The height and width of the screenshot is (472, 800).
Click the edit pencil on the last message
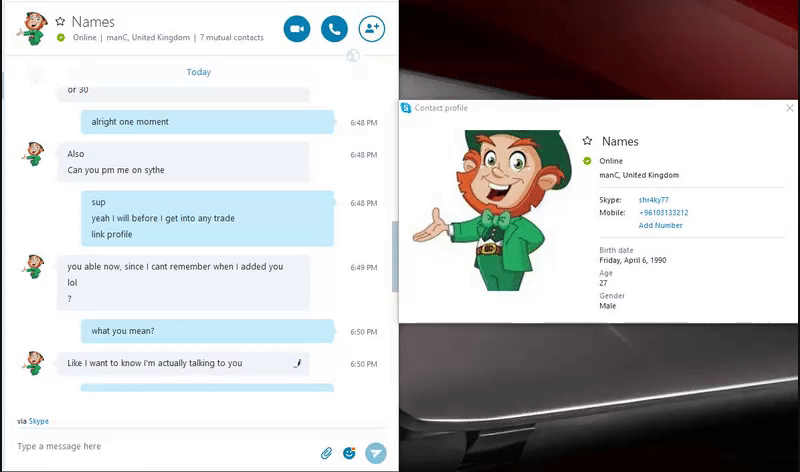point(298,363)
